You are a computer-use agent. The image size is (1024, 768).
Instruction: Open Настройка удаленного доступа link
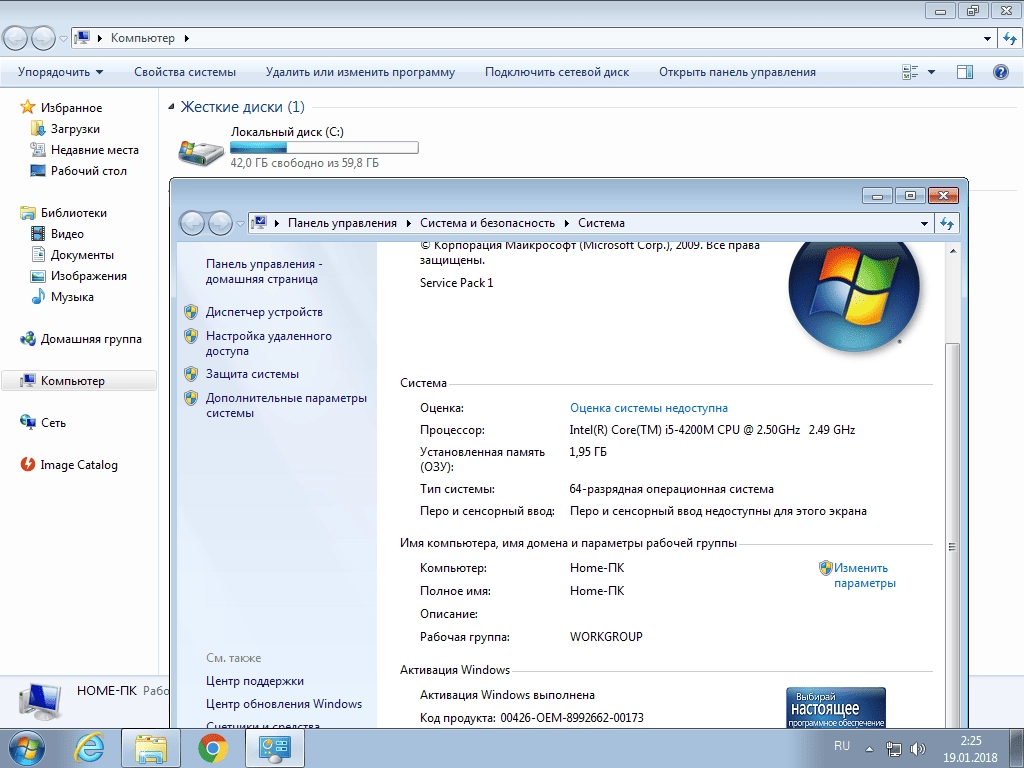click(x=268, y=343)
